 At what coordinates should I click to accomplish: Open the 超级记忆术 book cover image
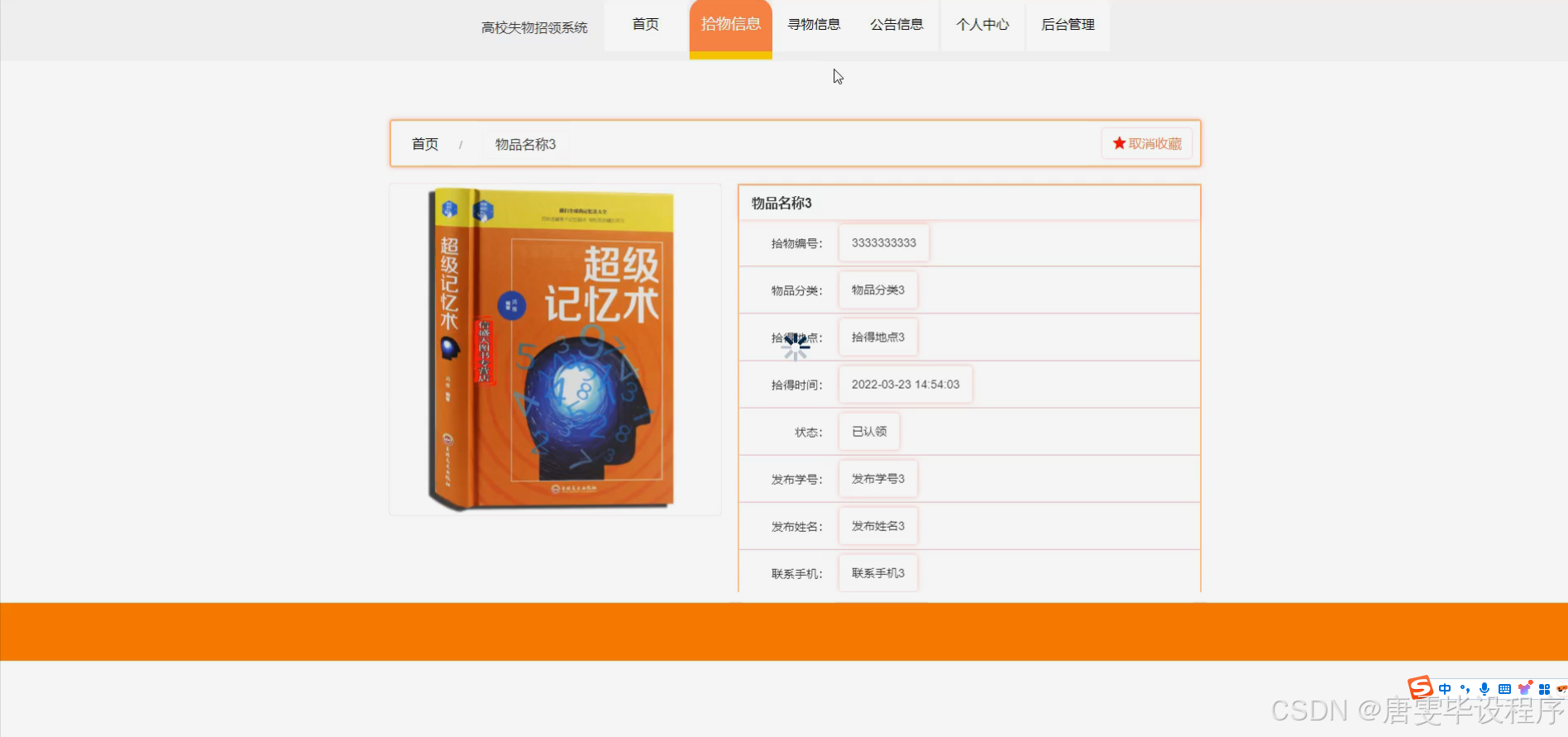point(553,349)
